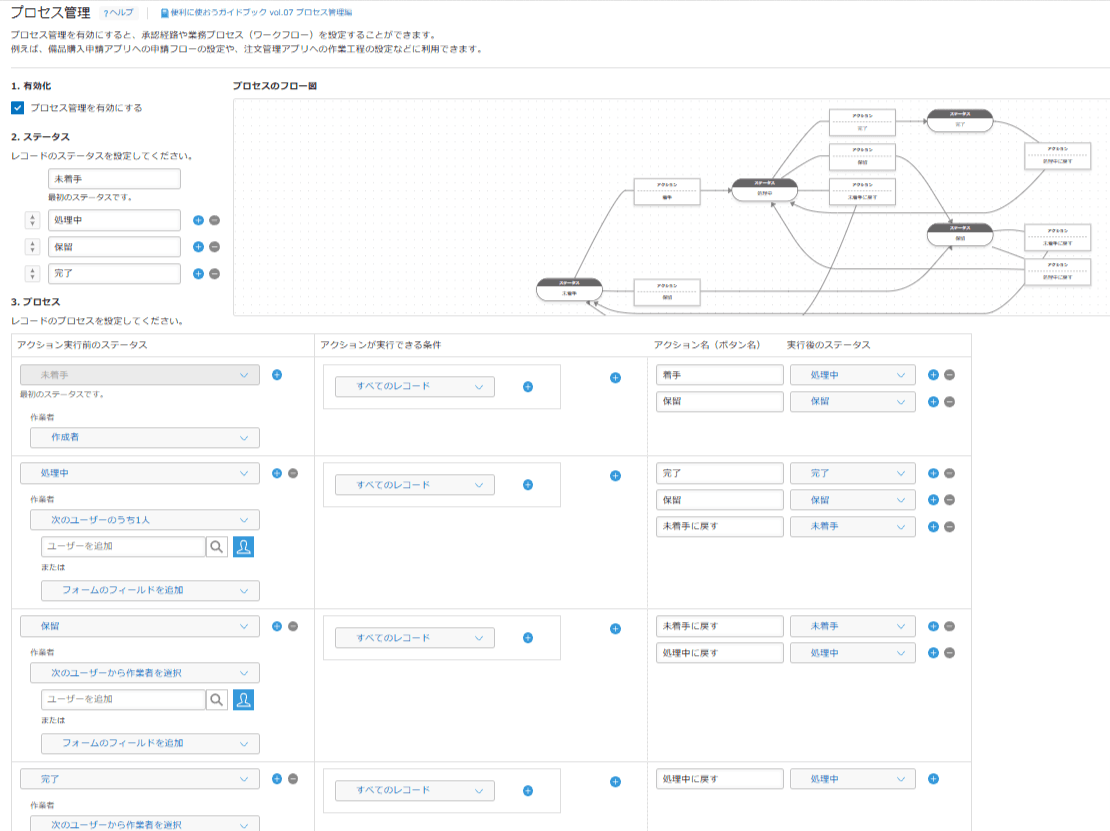Click the 未着手 initial status field
1110x831 pixels.
pyautogui.click(x=114, y=178)
